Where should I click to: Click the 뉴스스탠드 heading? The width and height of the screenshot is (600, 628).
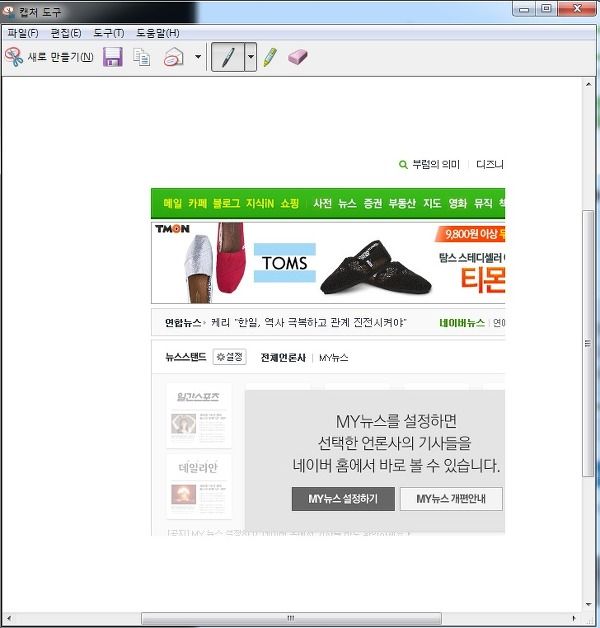[186, 357]
